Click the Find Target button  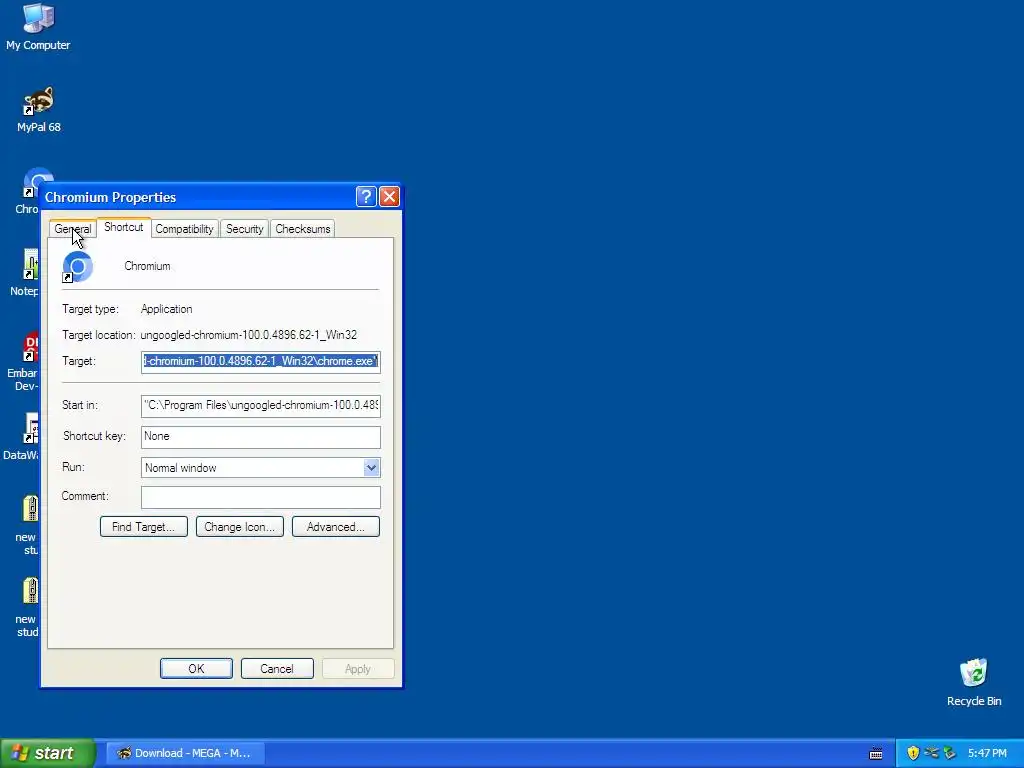pos(144,526)
